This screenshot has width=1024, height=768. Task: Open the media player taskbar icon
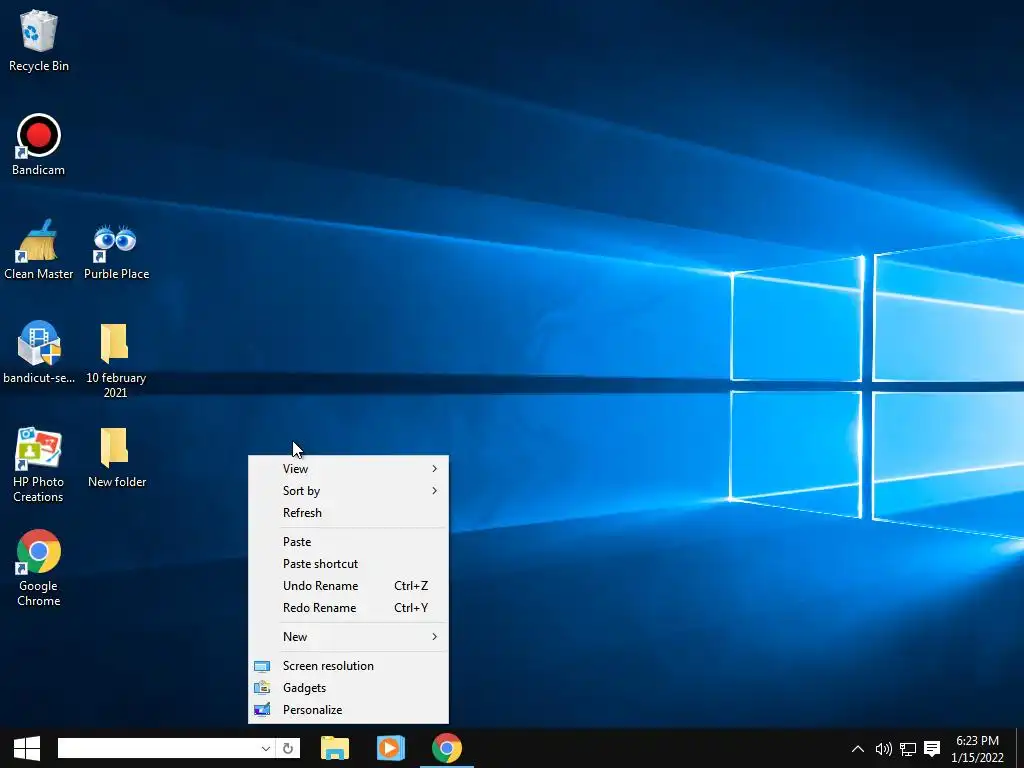pos(391,748)
